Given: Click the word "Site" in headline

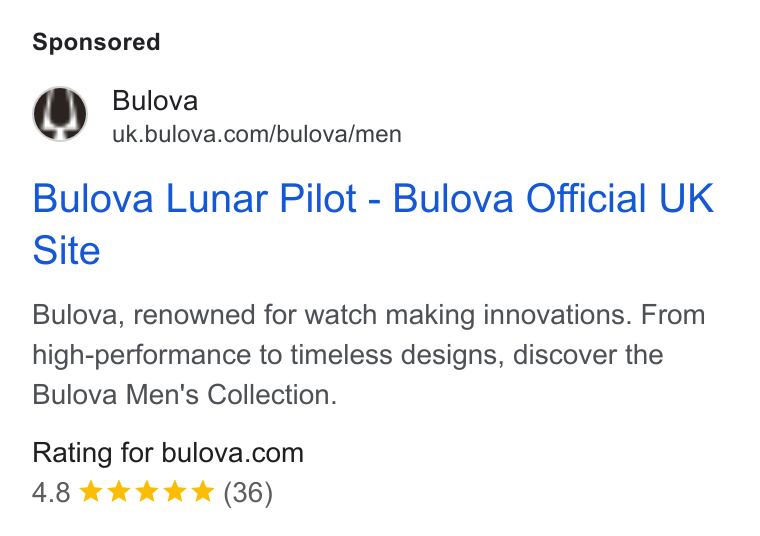Looking at the screenshot, I should tap(66, 251).
